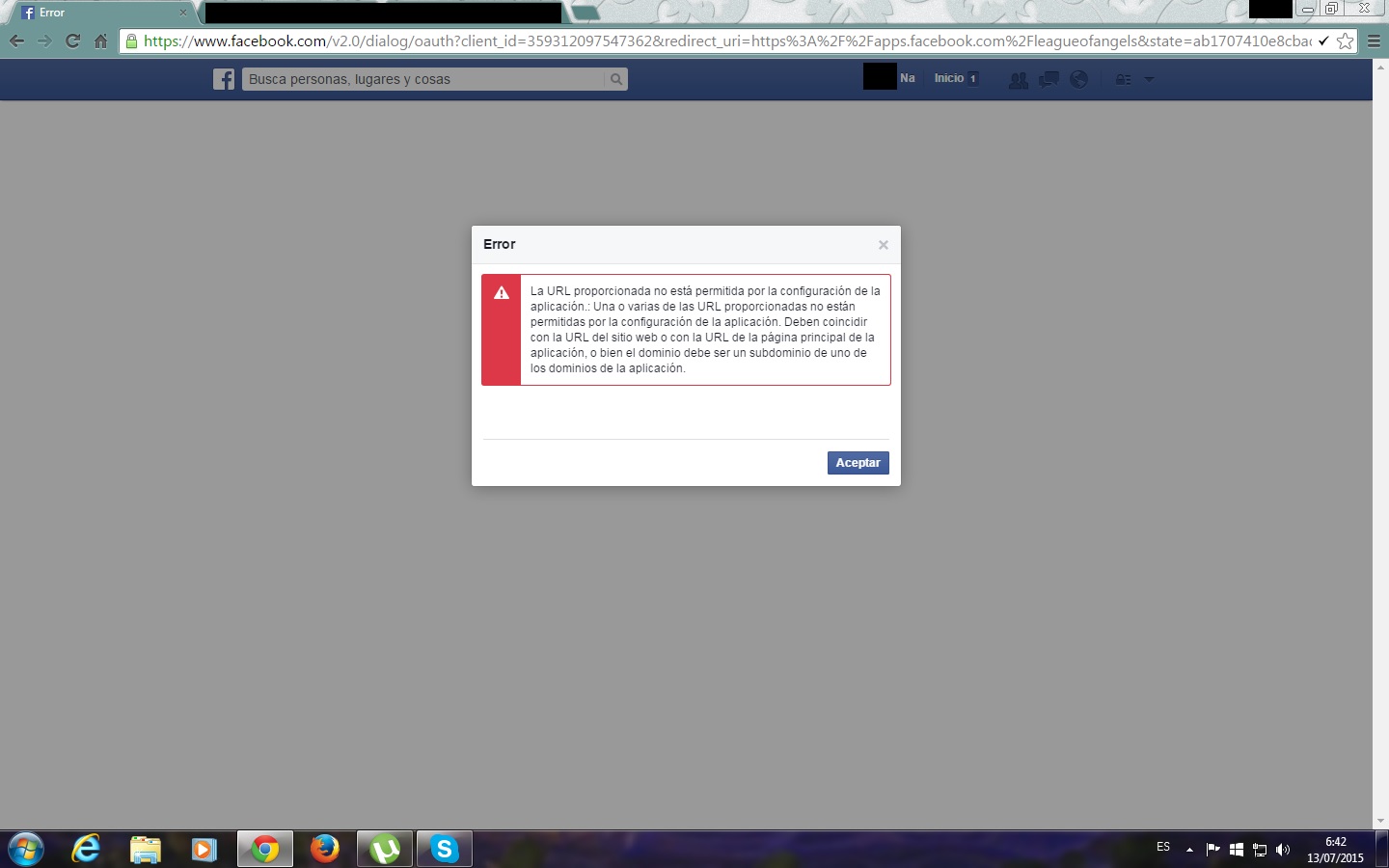This screenshot has height=868, width=1389.
Task: Show hidden system tray icons
Action: tap(1189, 850)
